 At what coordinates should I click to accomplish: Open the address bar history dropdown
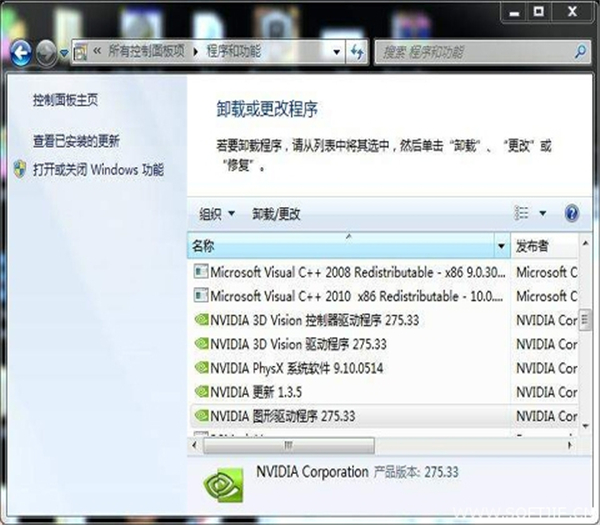[x=336, y=51]
